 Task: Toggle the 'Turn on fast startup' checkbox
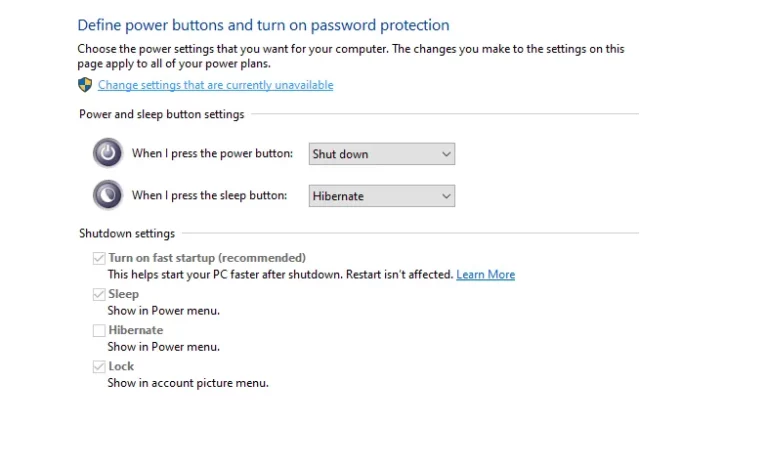tap(99, 258)
